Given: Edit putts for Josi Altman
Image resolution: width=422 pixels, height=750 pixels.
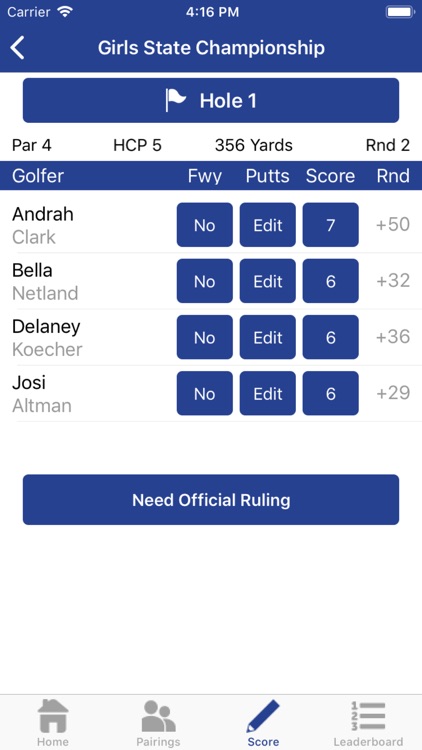Looking at the screenshot, I should coord(268,394).
